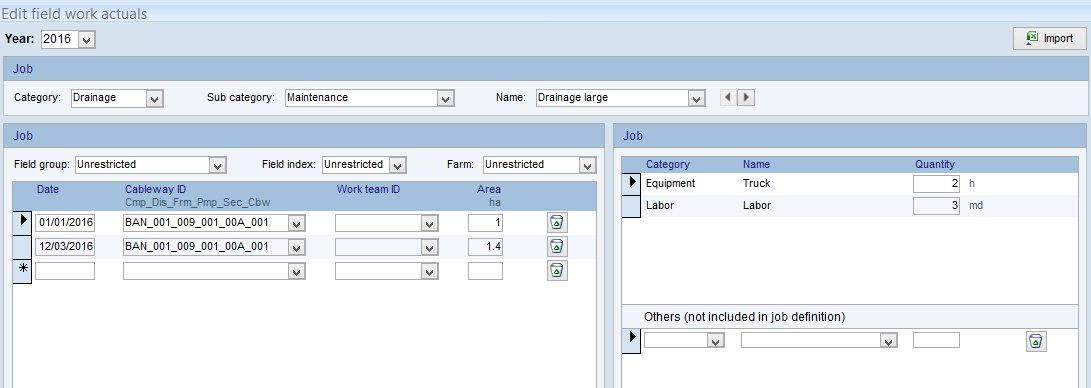1091x388 pixels.
Task: Edit the date field 12/03/2016
Action: pyautogui.click(x=65, y=247)
